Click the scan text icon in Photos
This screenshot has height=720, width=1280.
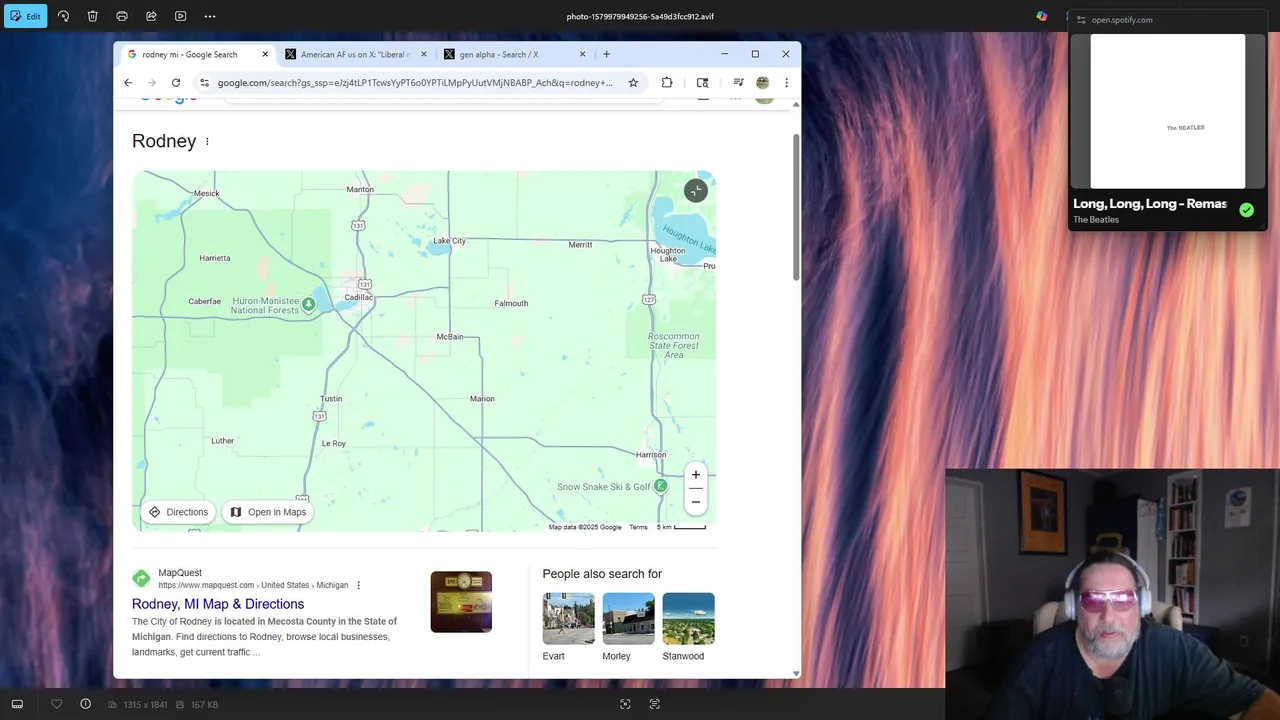coord(654,704)
